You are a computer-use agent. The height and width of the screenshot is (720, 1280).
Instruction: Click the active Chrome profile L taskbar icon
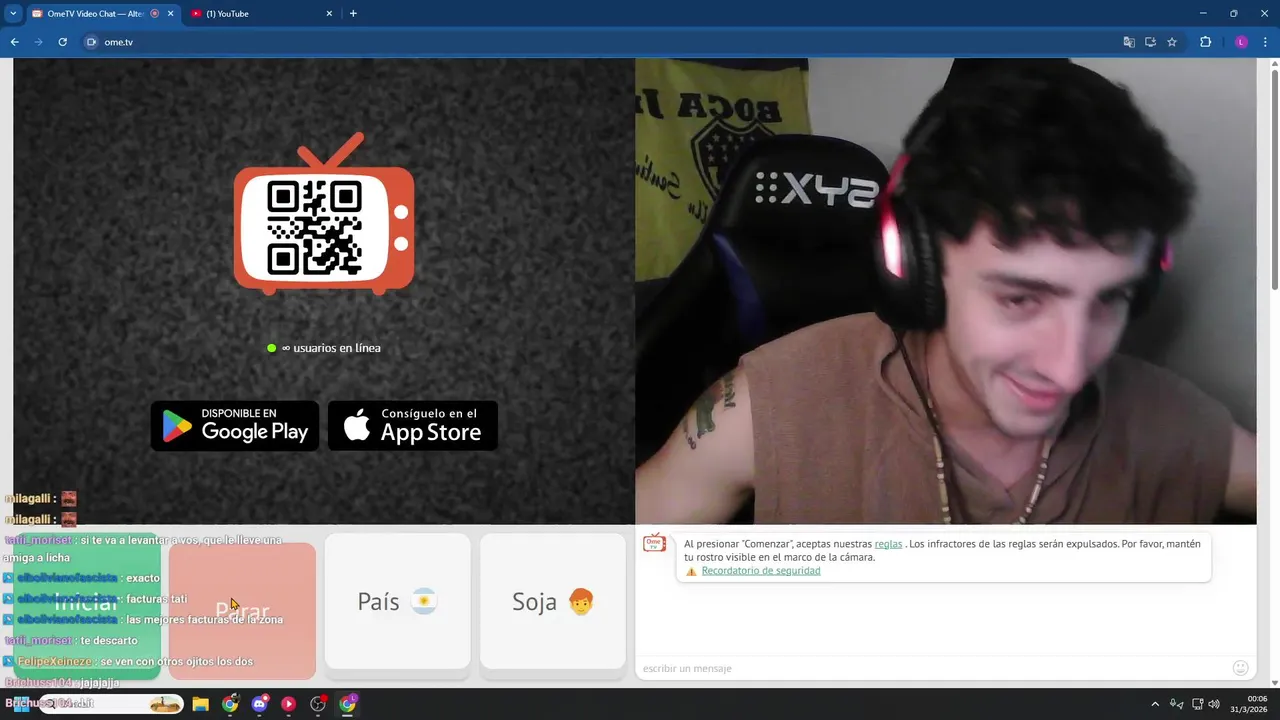[347, 704]
